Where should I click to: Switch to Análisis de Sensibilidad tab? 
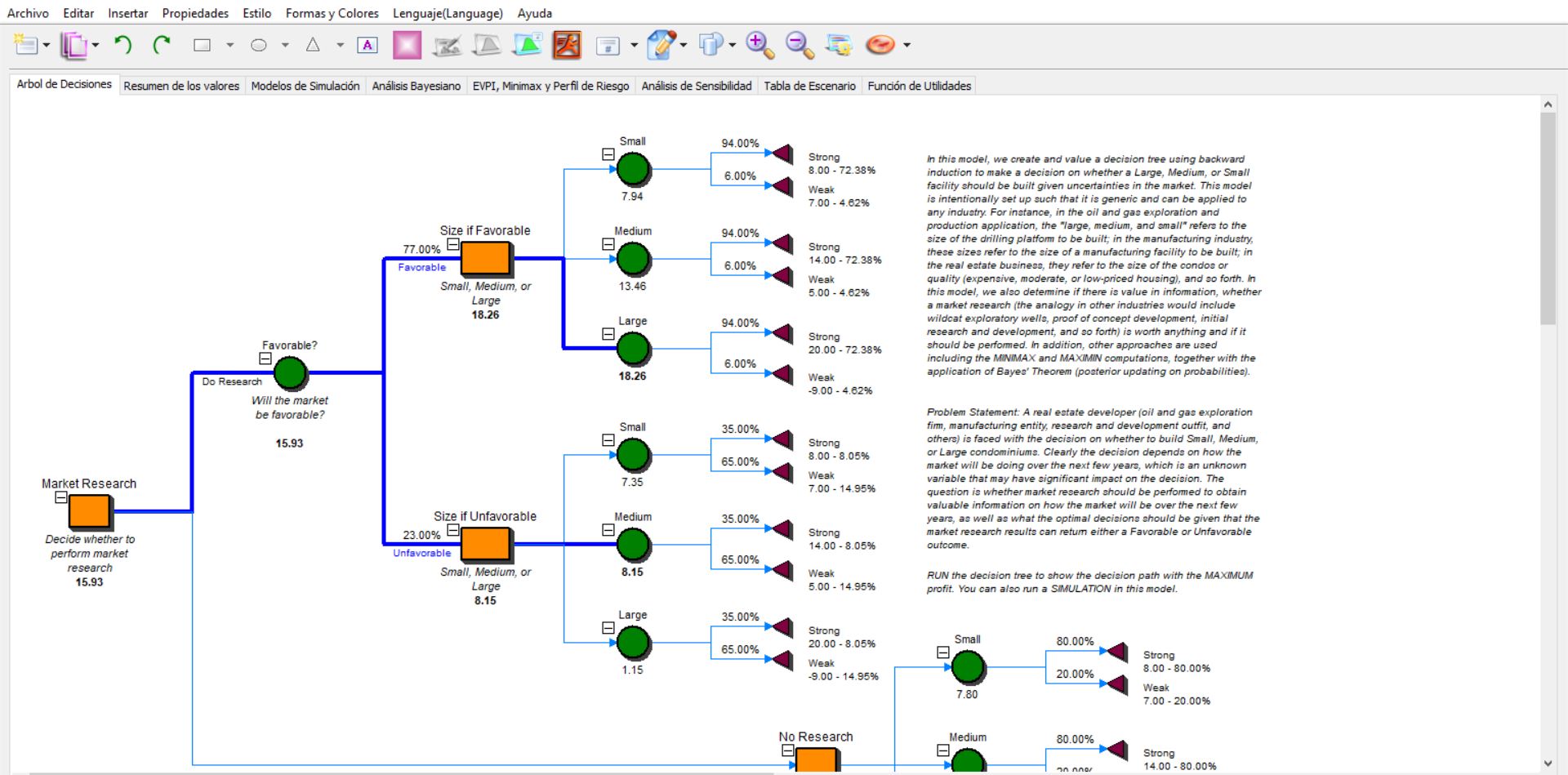tap(697, 86)
